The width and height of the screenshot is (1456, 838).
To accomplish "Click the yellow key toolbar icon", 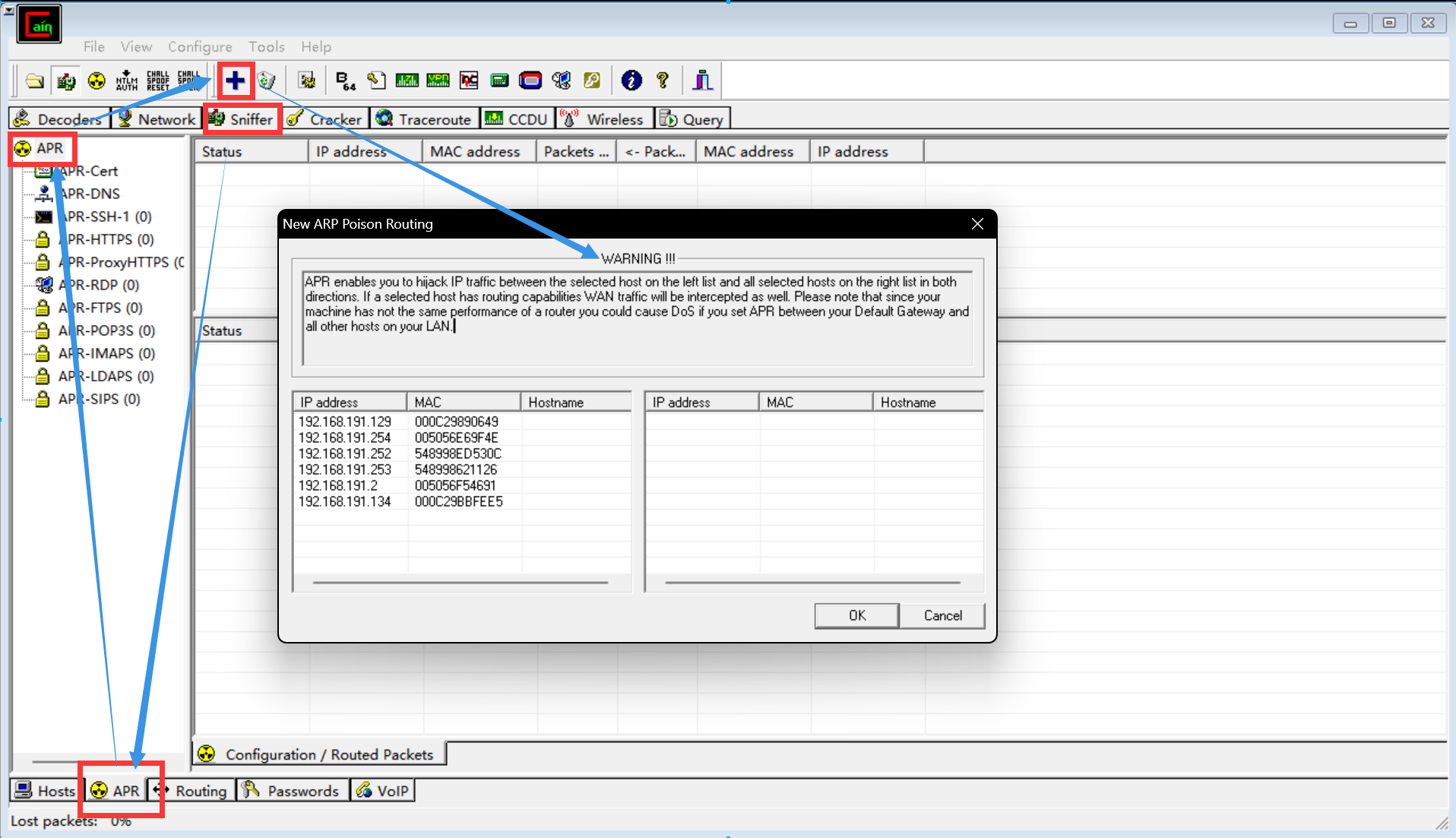I will (592, 81).
